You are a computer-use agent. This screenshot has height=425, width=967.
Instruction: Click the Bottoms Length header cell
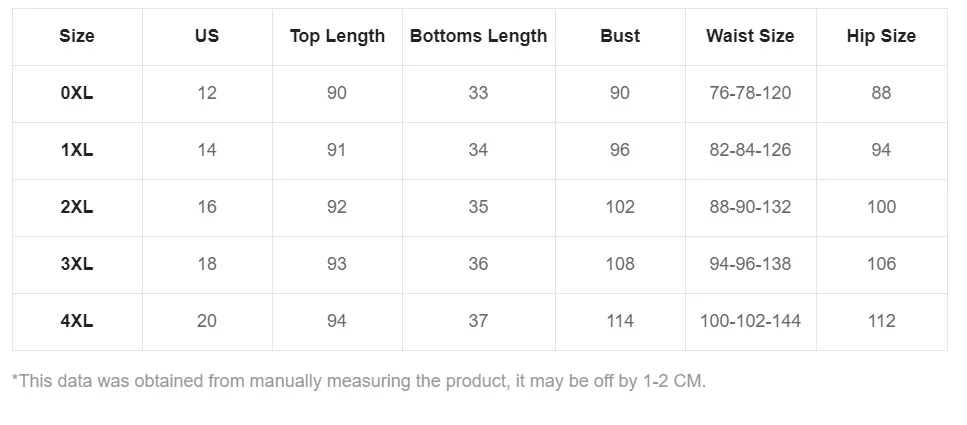coord(478,36)
